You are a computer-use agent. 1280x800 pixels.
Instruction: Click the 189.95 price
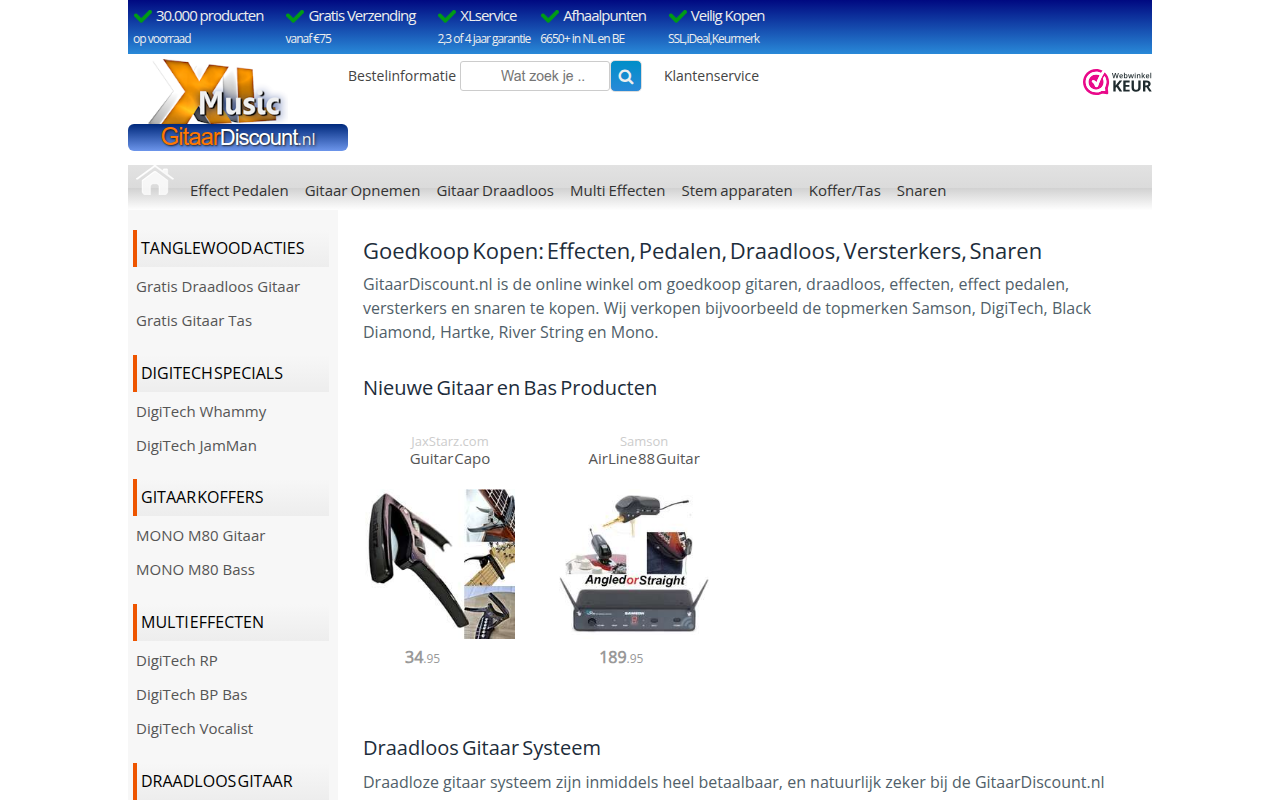pyautogui.click(x=621, y=657)
